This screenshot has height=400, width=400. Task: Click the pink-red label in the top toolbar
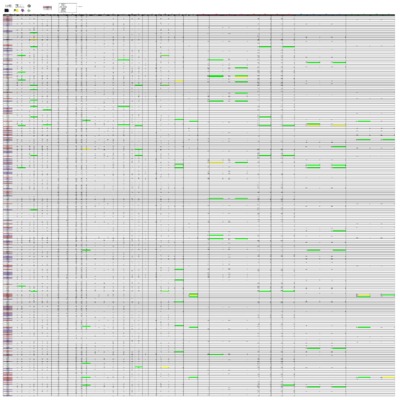pos(47,7)
